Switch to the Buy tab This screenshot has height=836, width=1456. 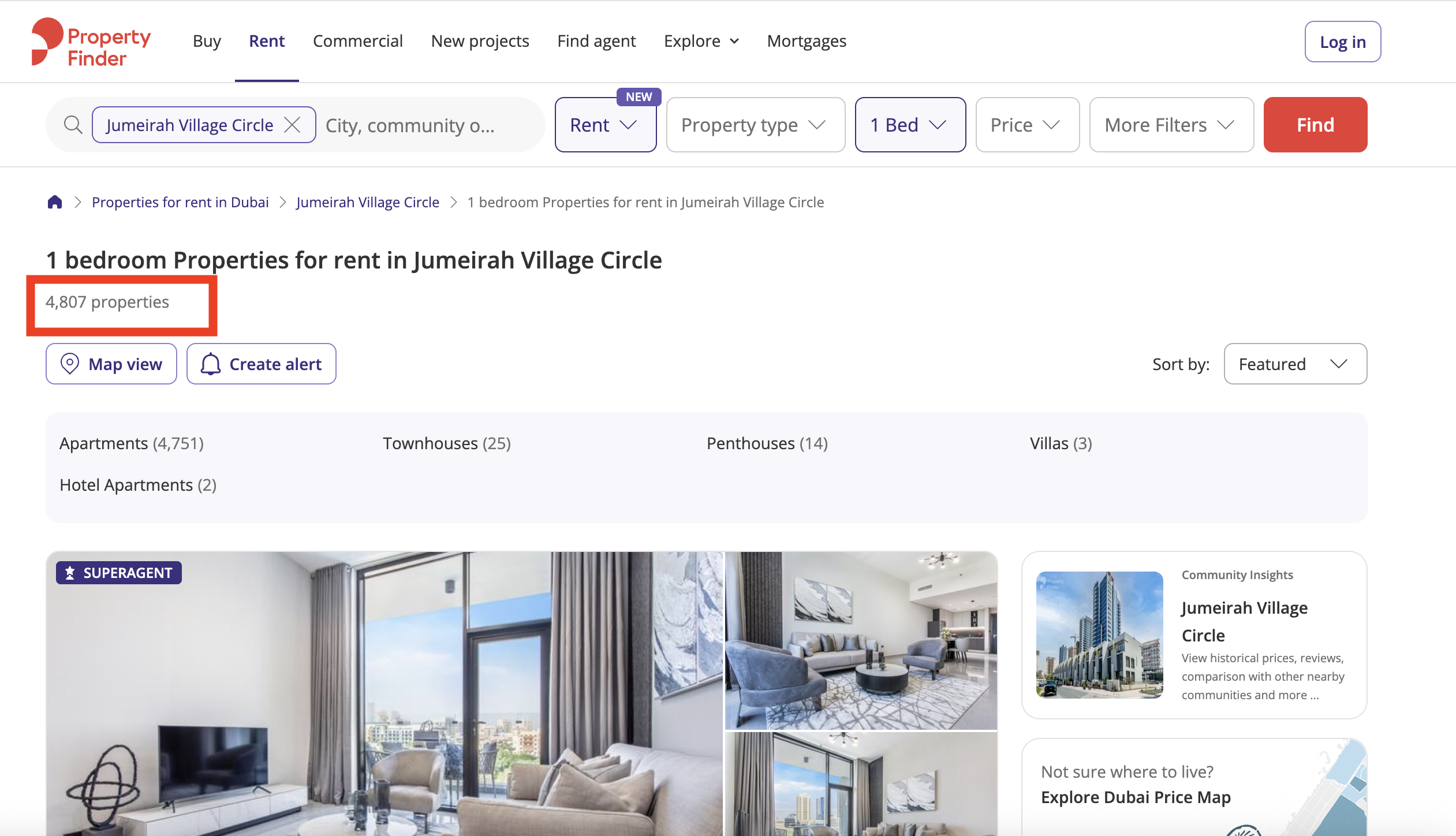(x=207, y=41)
